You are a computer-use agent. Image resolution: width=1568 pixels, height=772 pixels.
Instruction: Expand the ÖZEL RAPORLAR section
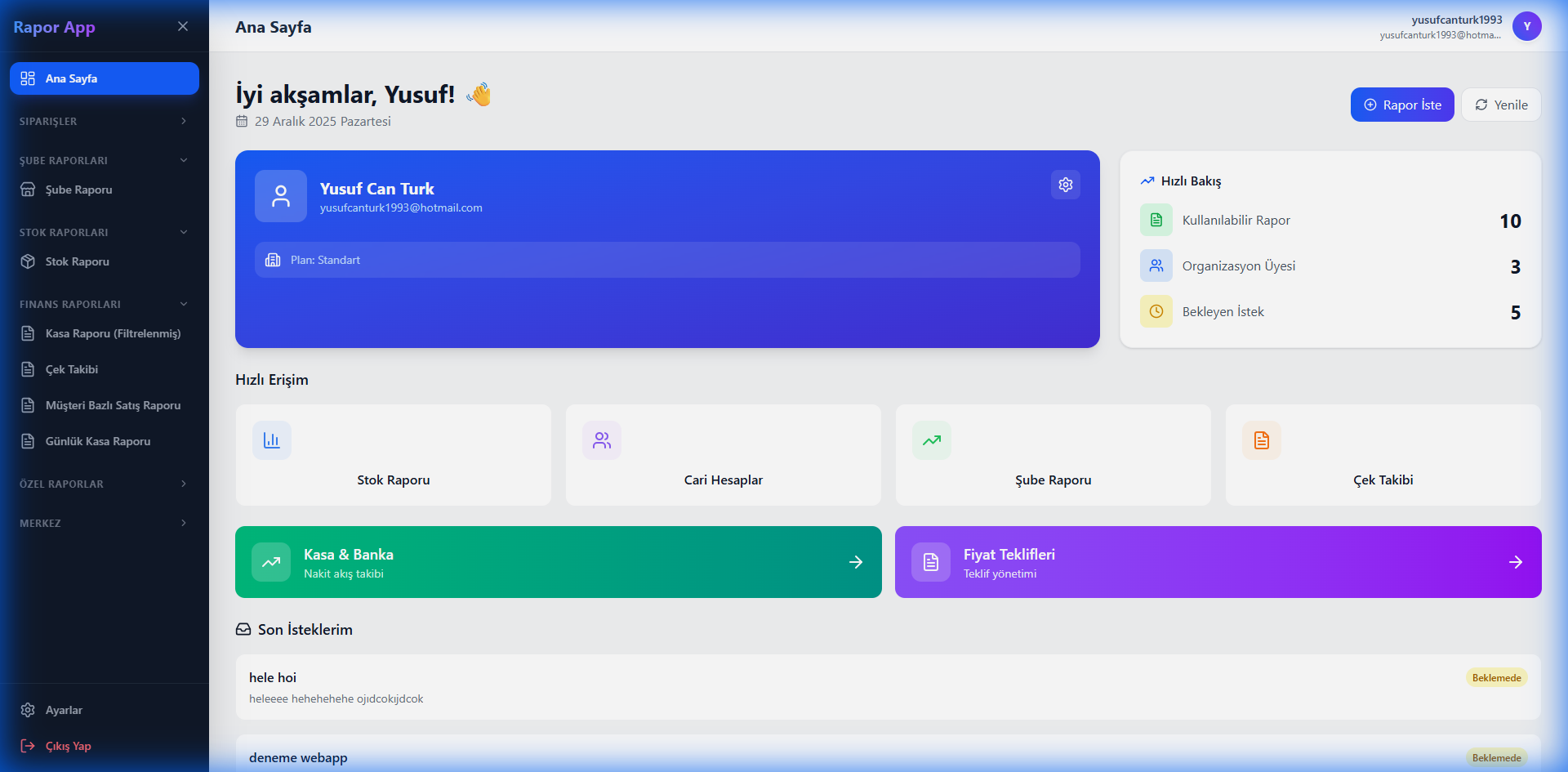[x=104, y=484]
